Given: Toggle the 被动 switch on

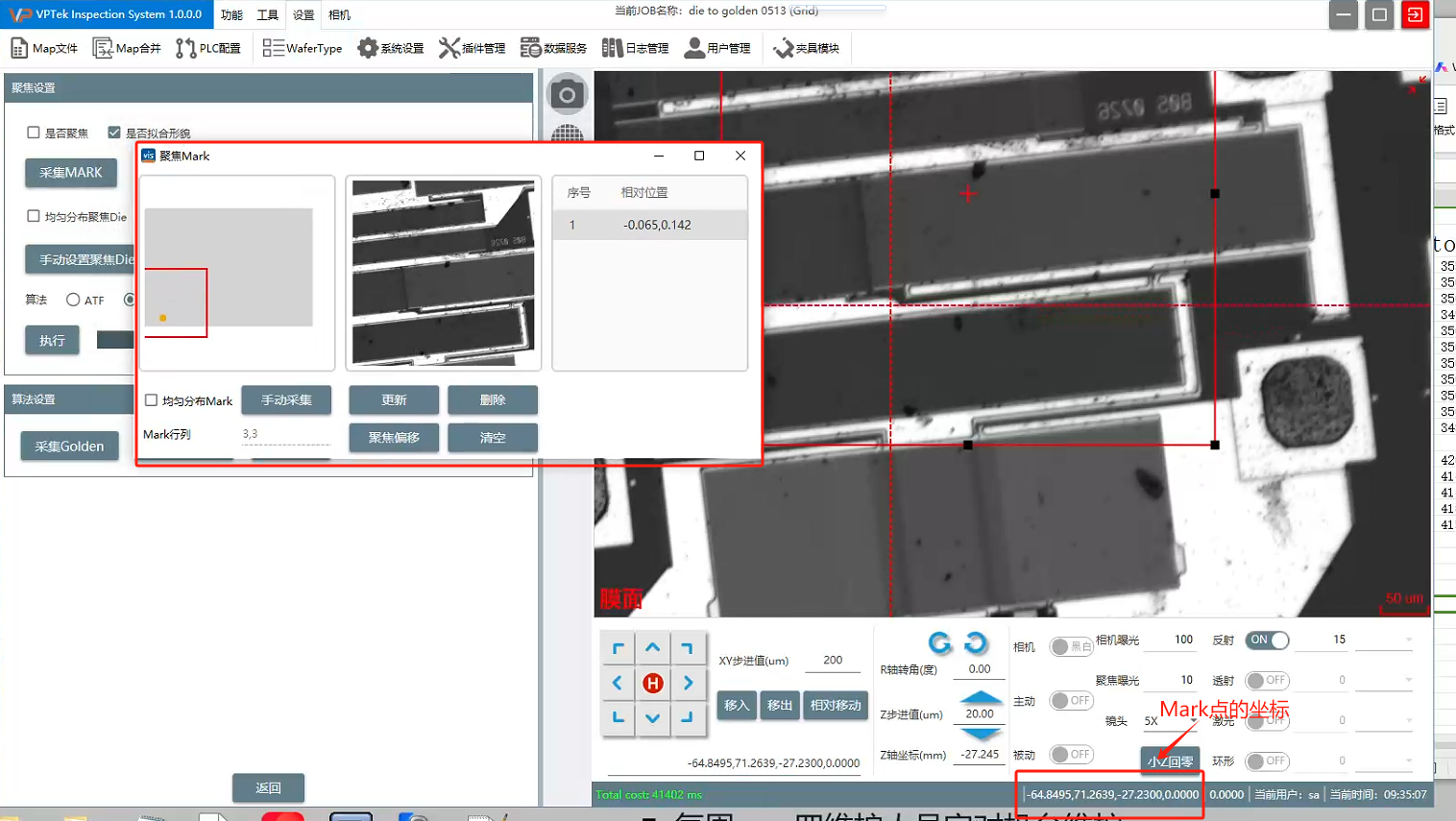Looking at the screenshot, I should pyautogui.click(x=1071, y=754).
